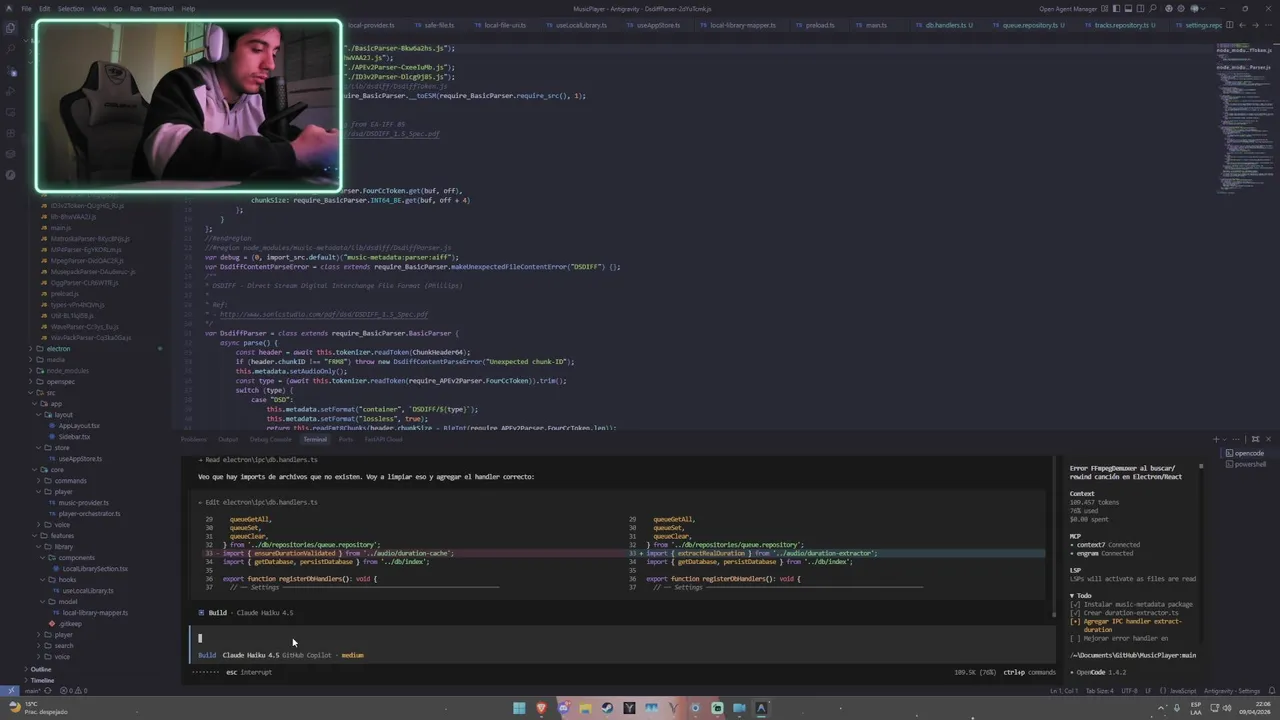Collapse the hooks folder
This screenshot has width=1280, height=720.
[67, 579]
